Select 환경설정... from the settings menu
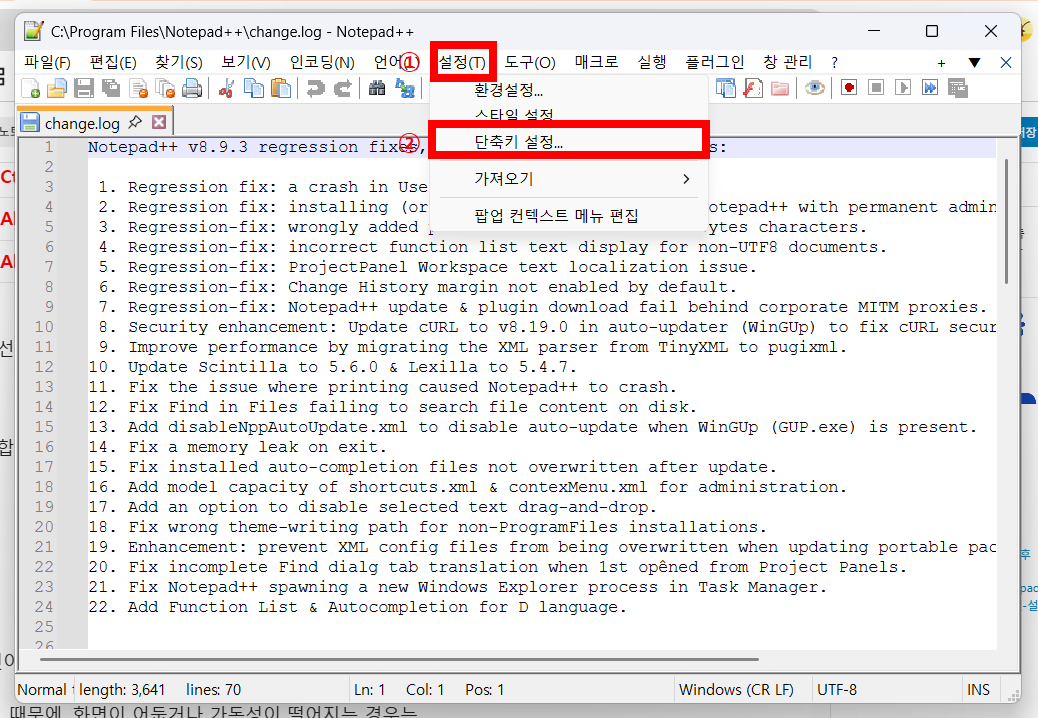The width and height of the screenshot is (1038, 718). pyautogui.click(x=569, y=89)
